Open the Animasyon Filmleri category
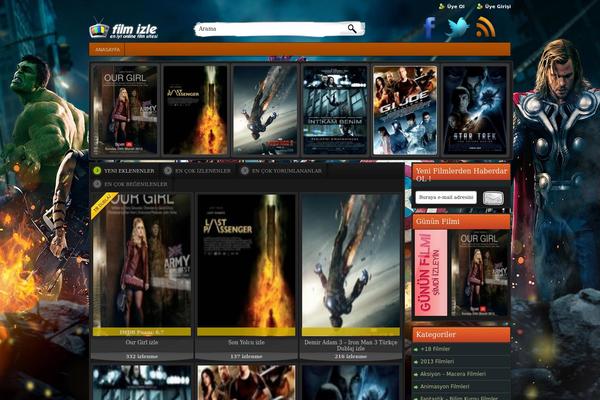Viewport: 600px width, 400px height. pos(444,387)
